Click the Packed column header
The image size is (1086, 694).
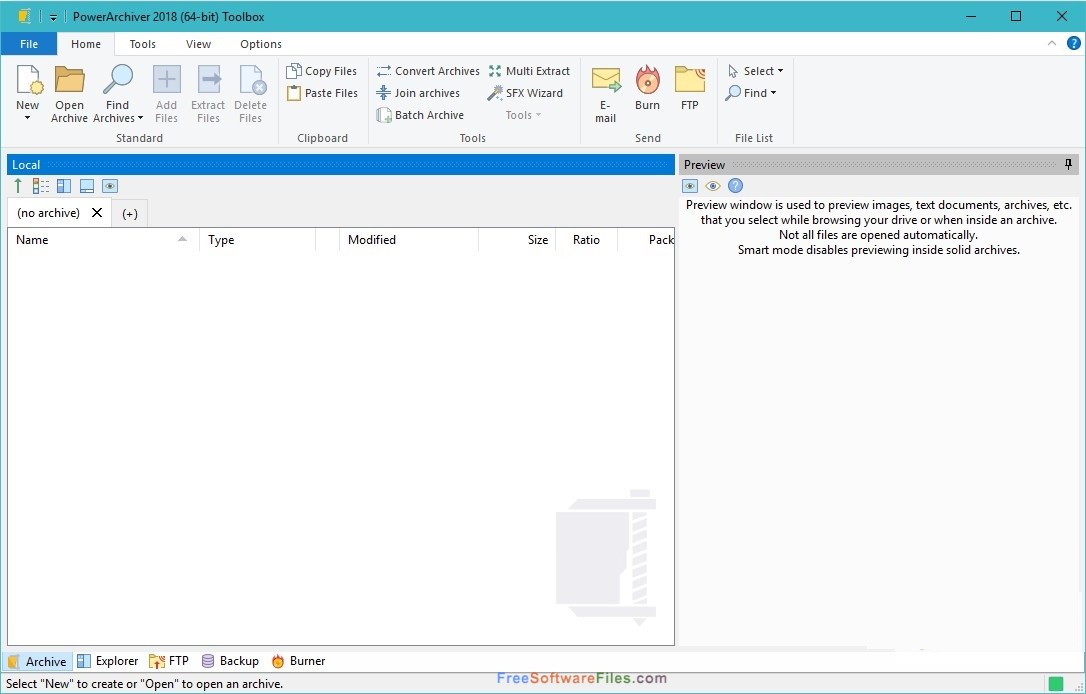646,240
